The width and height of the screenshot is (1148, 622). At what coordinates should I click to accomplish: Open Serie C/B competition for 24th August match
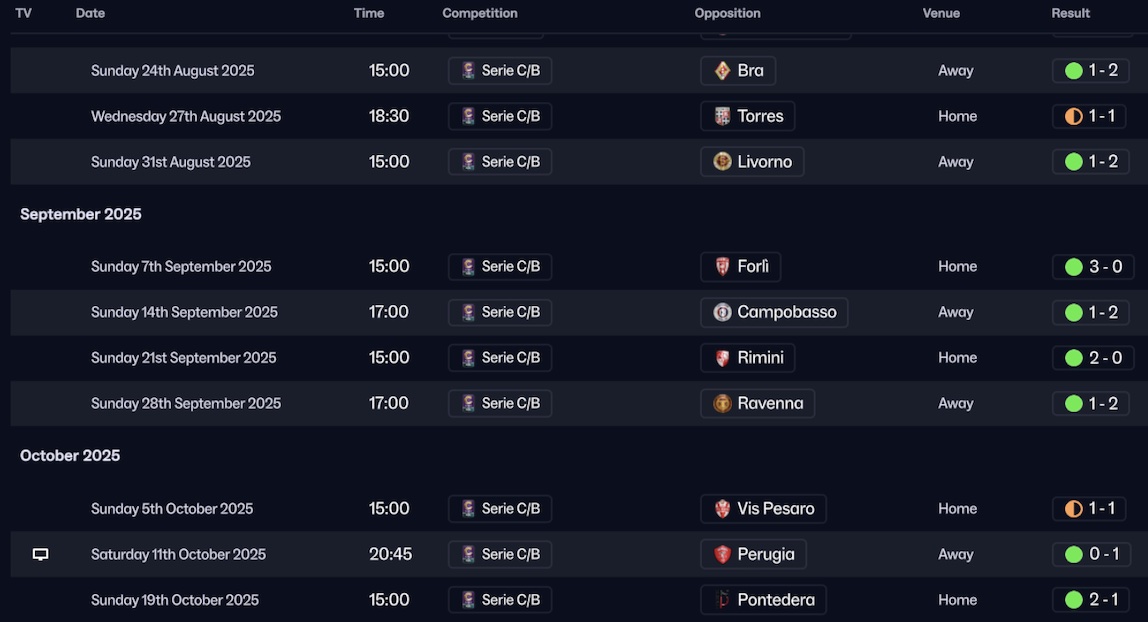click(500, 71)
